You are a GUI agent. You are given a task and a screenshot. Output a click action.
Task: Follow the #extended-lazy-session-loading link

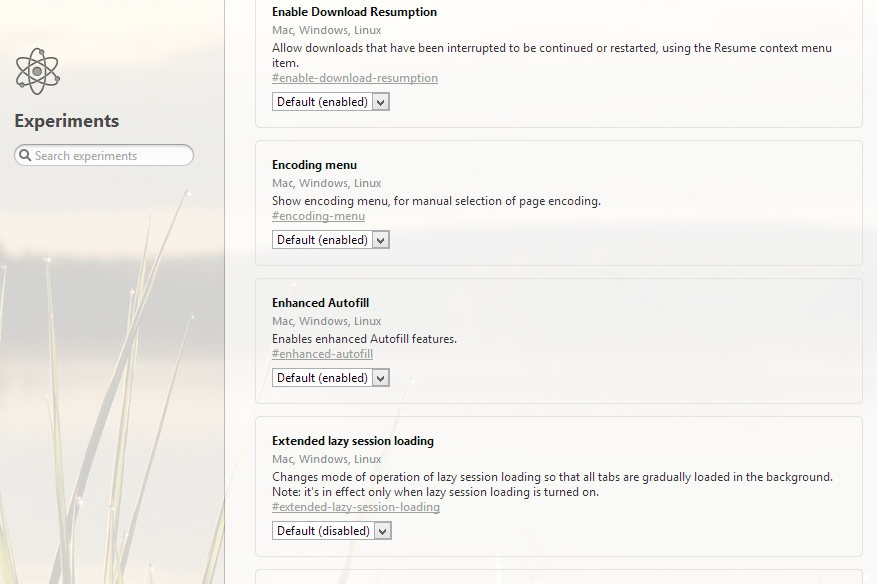(356, 507)
